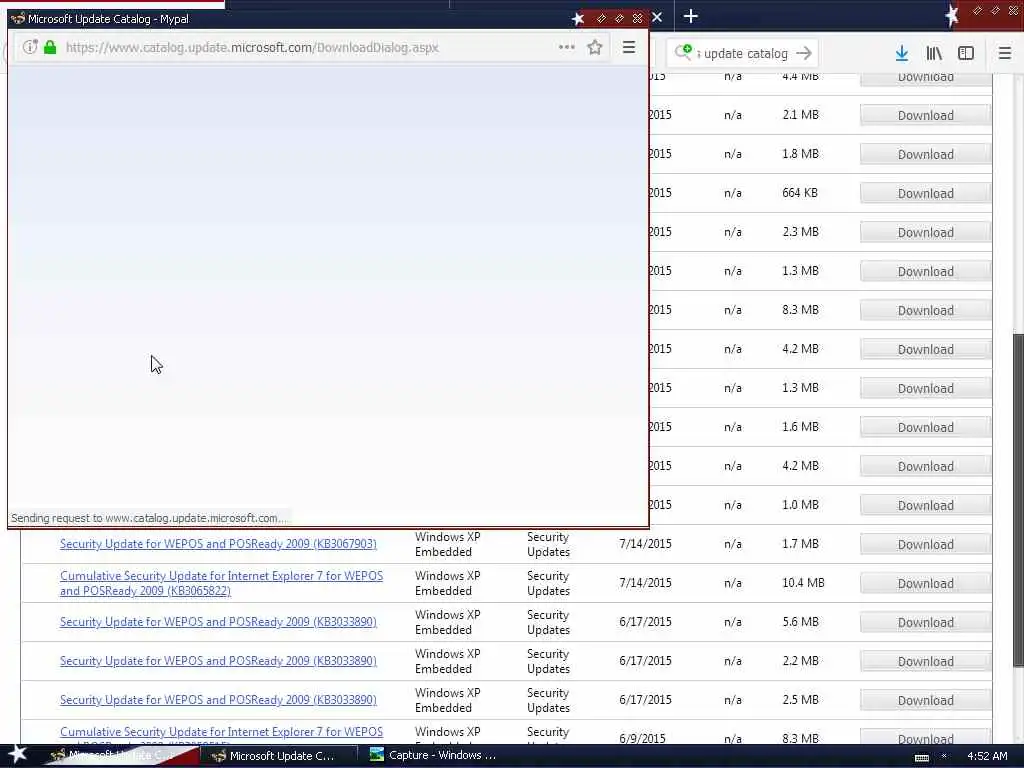Open the Downloads arrow icon
1024x768 pixels.
(902, 54)
